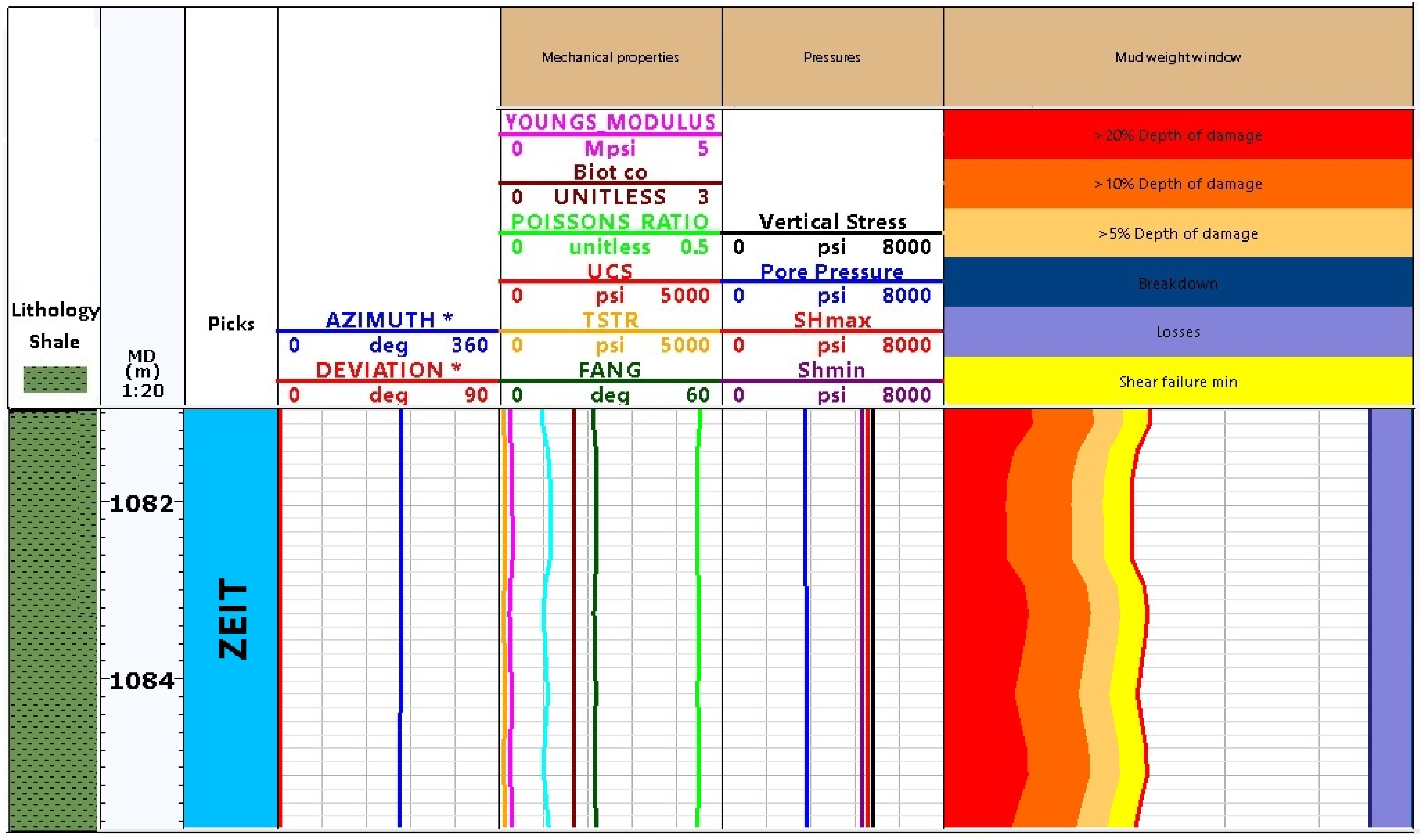Screen dimensions: 1425x840
Task: Select the Mud weight window header
Action: tap(1178, 57)
